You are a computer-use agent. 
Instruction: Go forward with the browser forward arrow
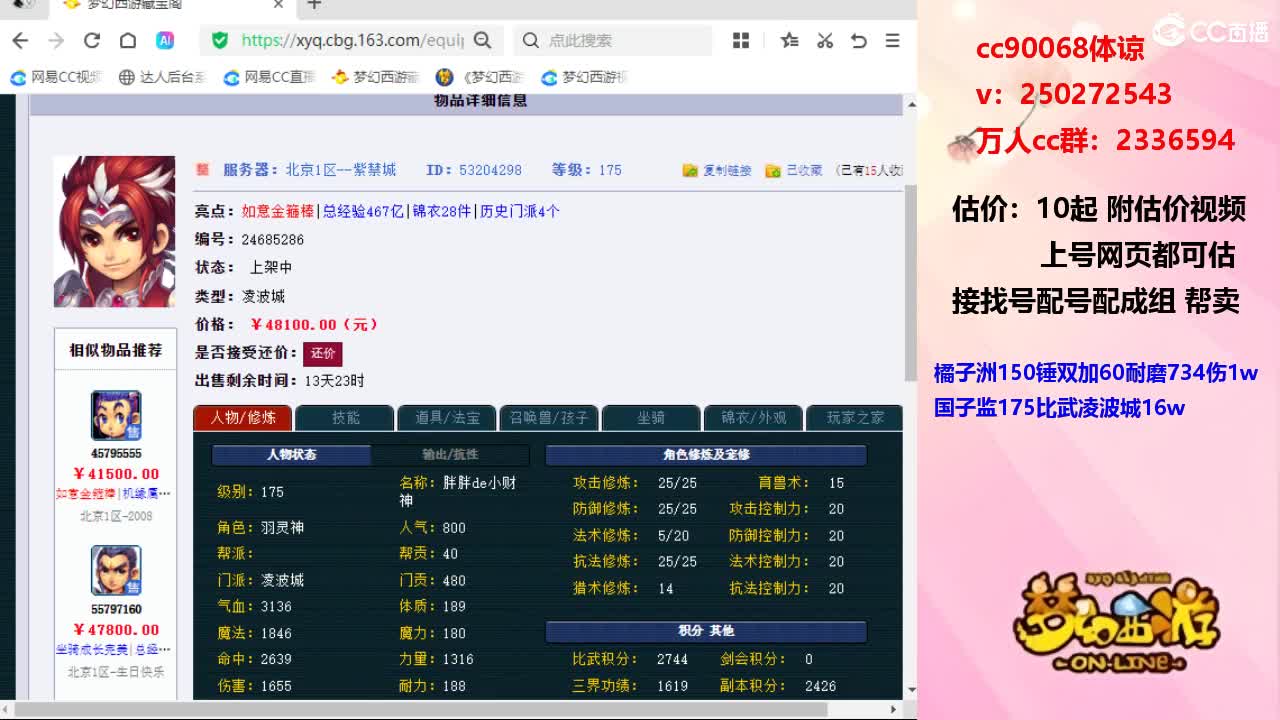tap(56, 40)
